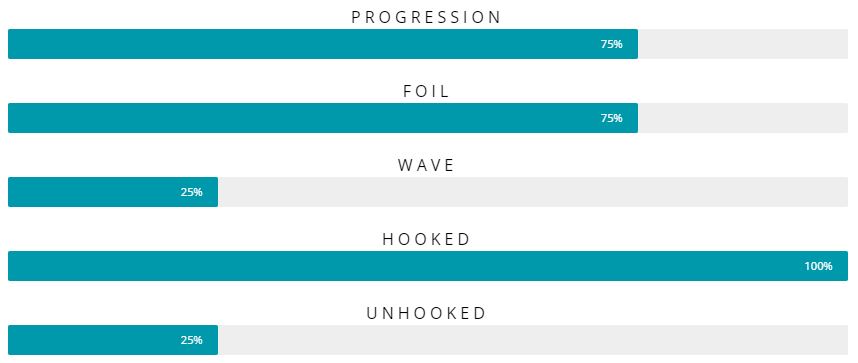Click the HOOKED heading label
The width and height of the screenshot is (858, 363).
click(426, 239)
